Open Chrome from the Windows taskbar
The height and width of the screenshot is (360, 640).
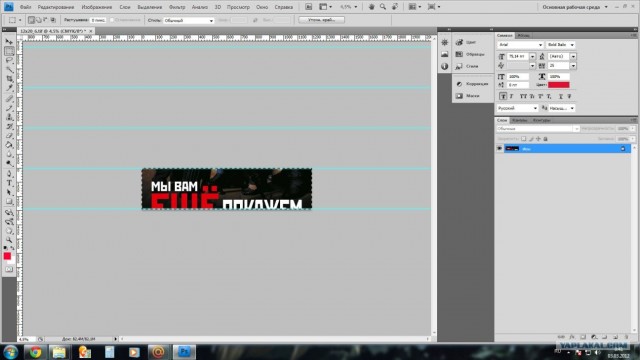35,352
